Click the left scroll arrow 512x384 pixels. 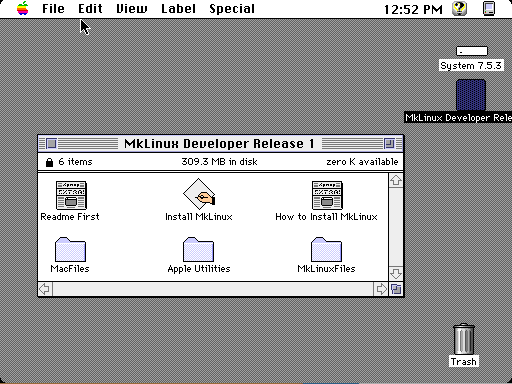tap(45, 289)
